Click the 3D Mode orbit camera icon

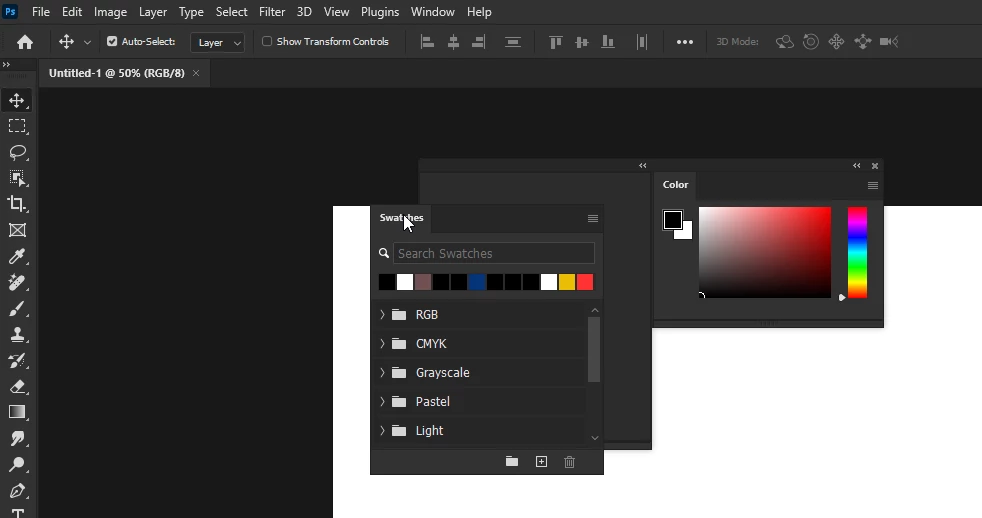pyautogui.click(x=785, y=42)
